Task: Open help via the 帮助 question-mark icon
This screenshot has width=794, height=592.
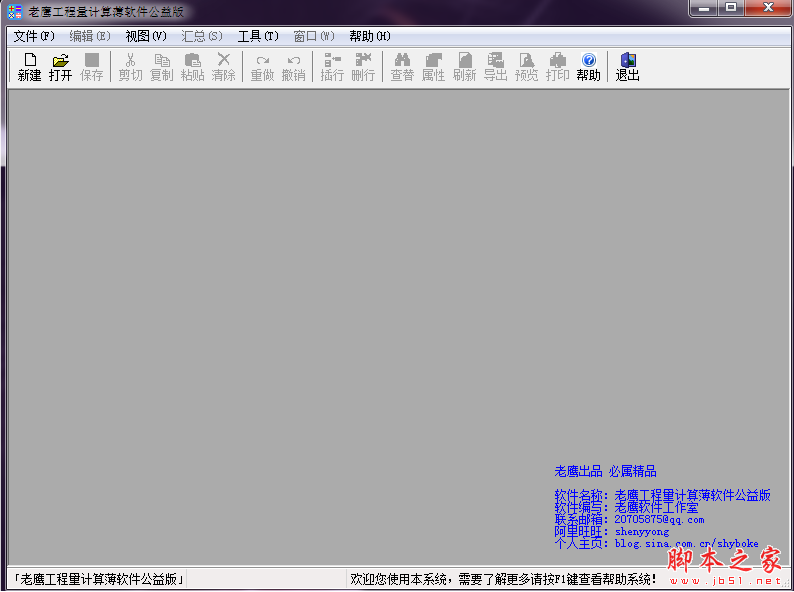Action: (588, 67)
